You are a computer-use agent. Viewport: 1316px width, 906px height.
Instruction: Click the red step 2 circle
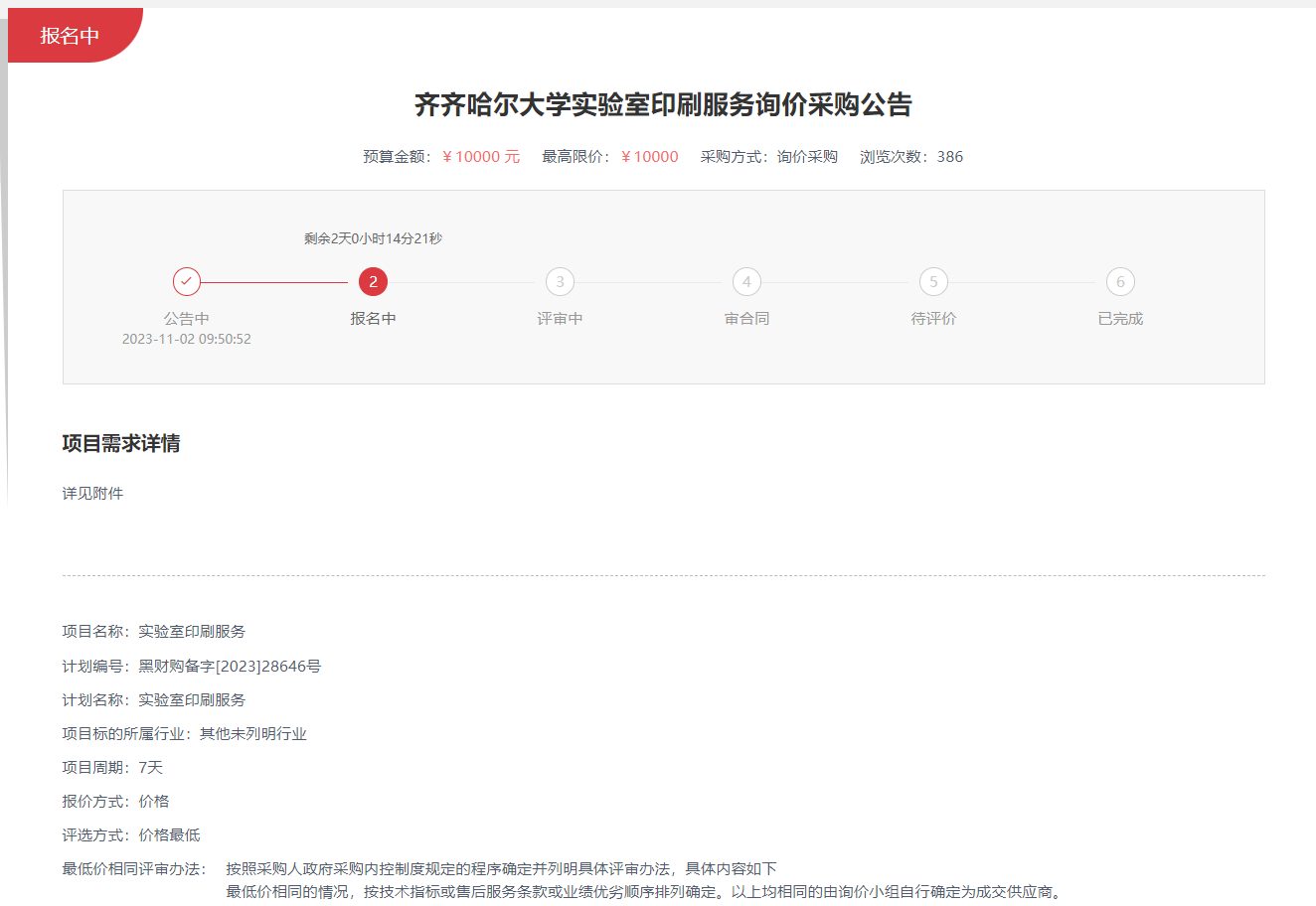coord(373,282)
